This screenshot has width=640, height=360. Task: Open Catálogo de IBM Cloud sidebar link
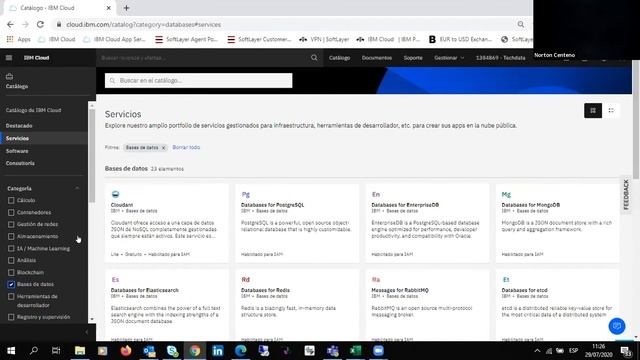[33, 110]
